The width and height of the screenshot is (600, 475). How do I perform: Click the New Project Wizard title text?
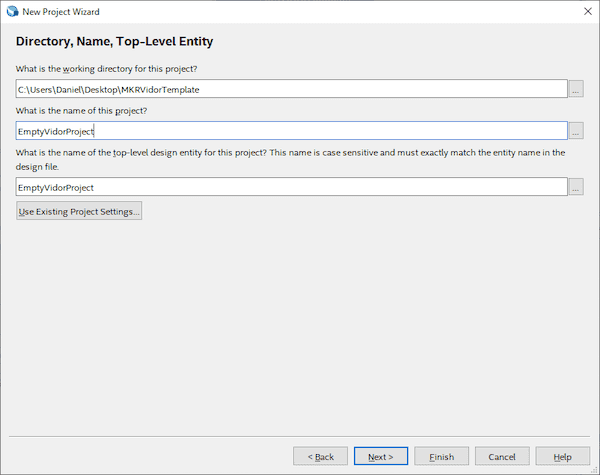click(60, 10)
